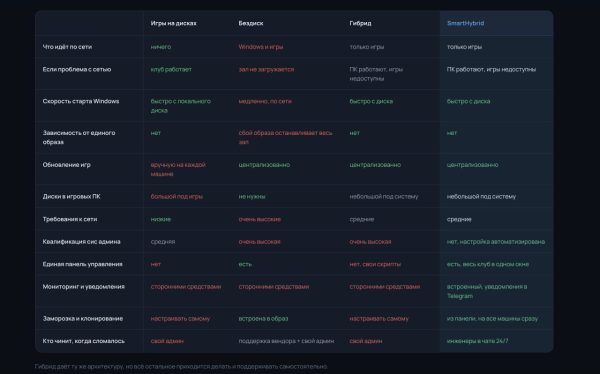Click 'Диски в игровых ПК' row label

click(x=71, y=196)
